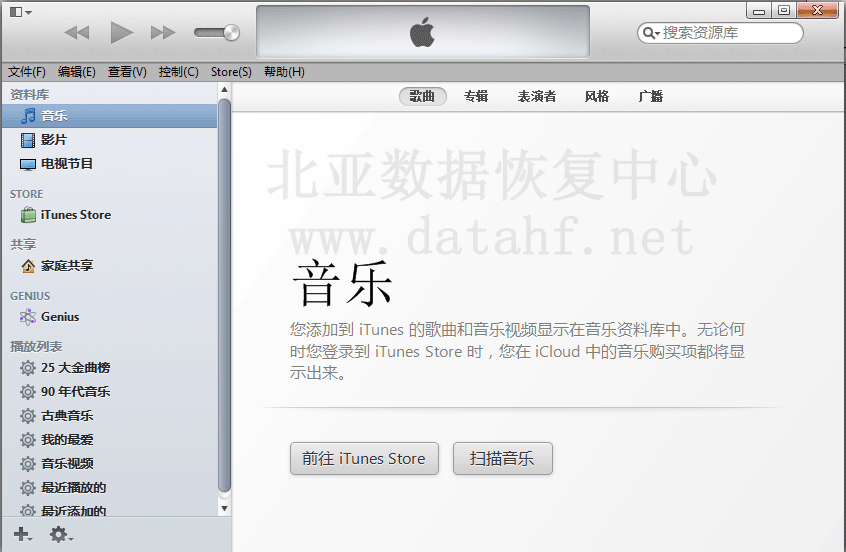Click the shopping bag iTunes Store icon
Screen dimensions: 846x552
click(x=28, y=215)
